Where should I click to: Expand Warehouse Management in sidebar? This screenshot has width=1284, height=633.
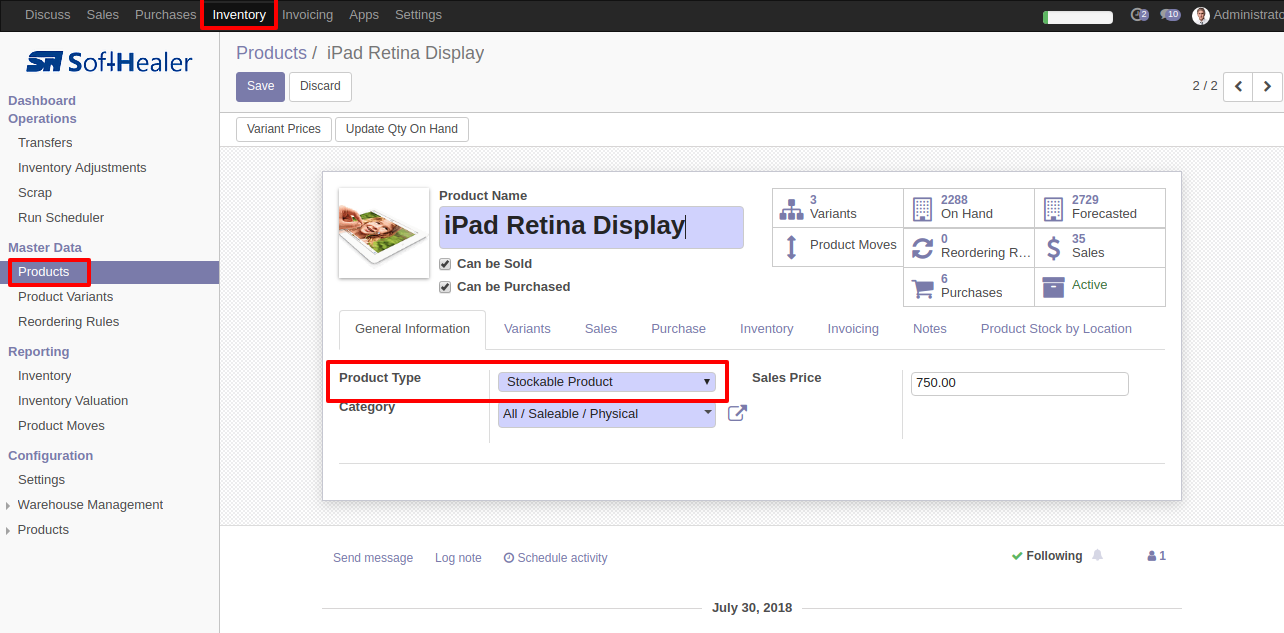point(90,505)
